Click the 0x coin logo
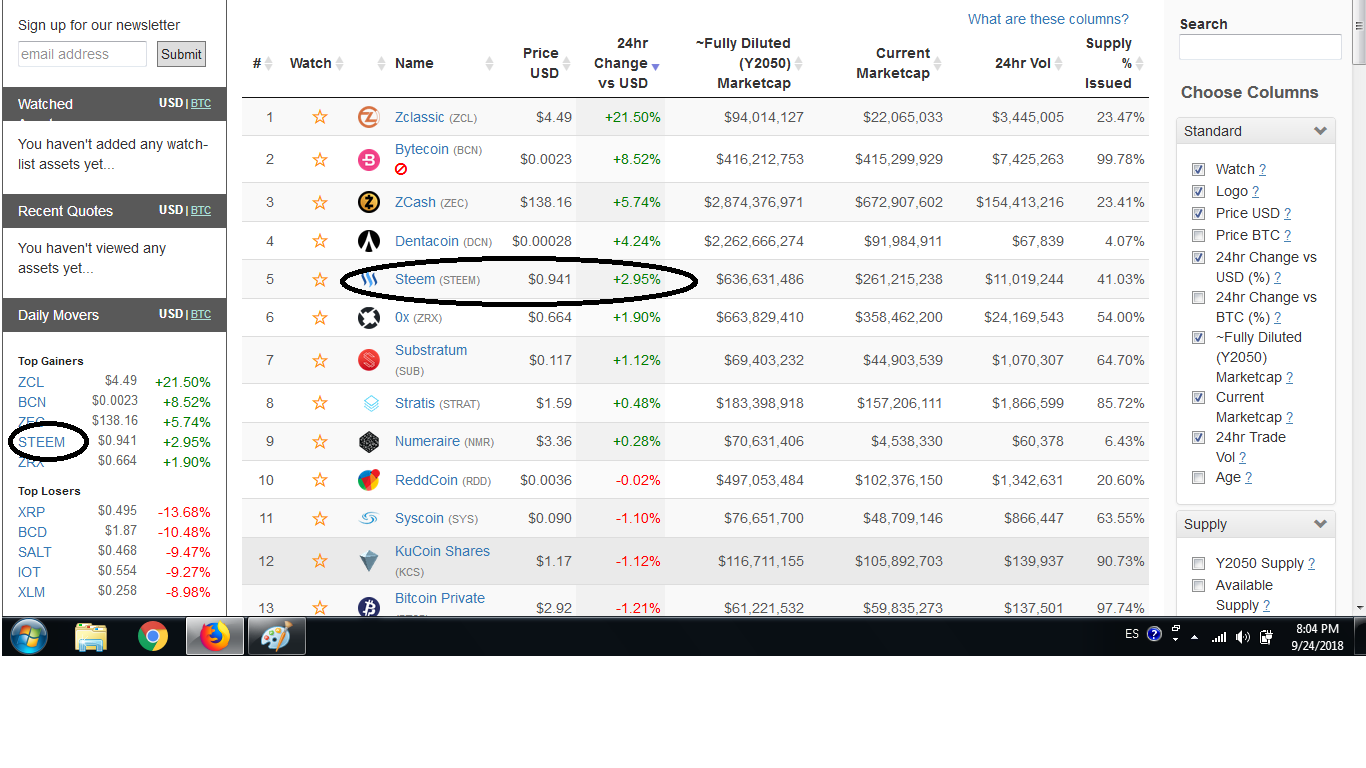The height and width of the screenshot is (768, 1366). click(368, 318)
